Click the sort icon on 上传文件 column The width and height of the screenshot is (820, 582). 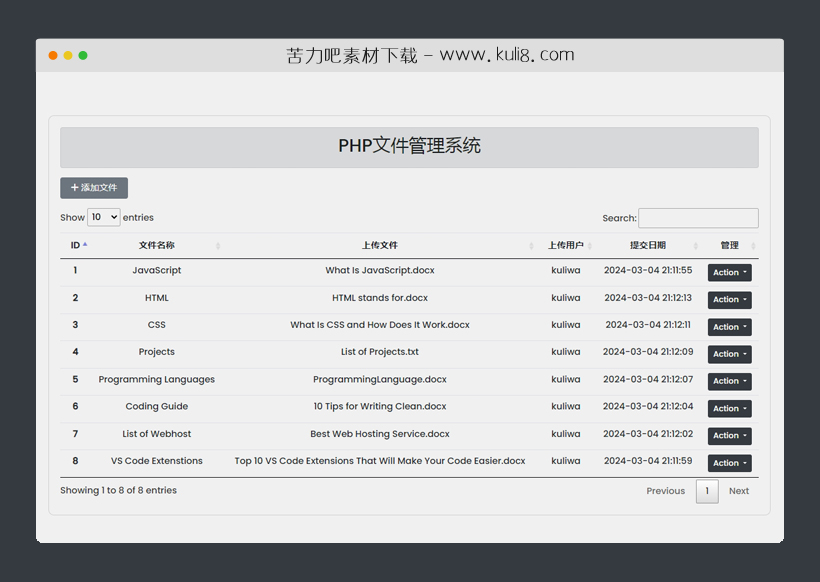point(530,245)
